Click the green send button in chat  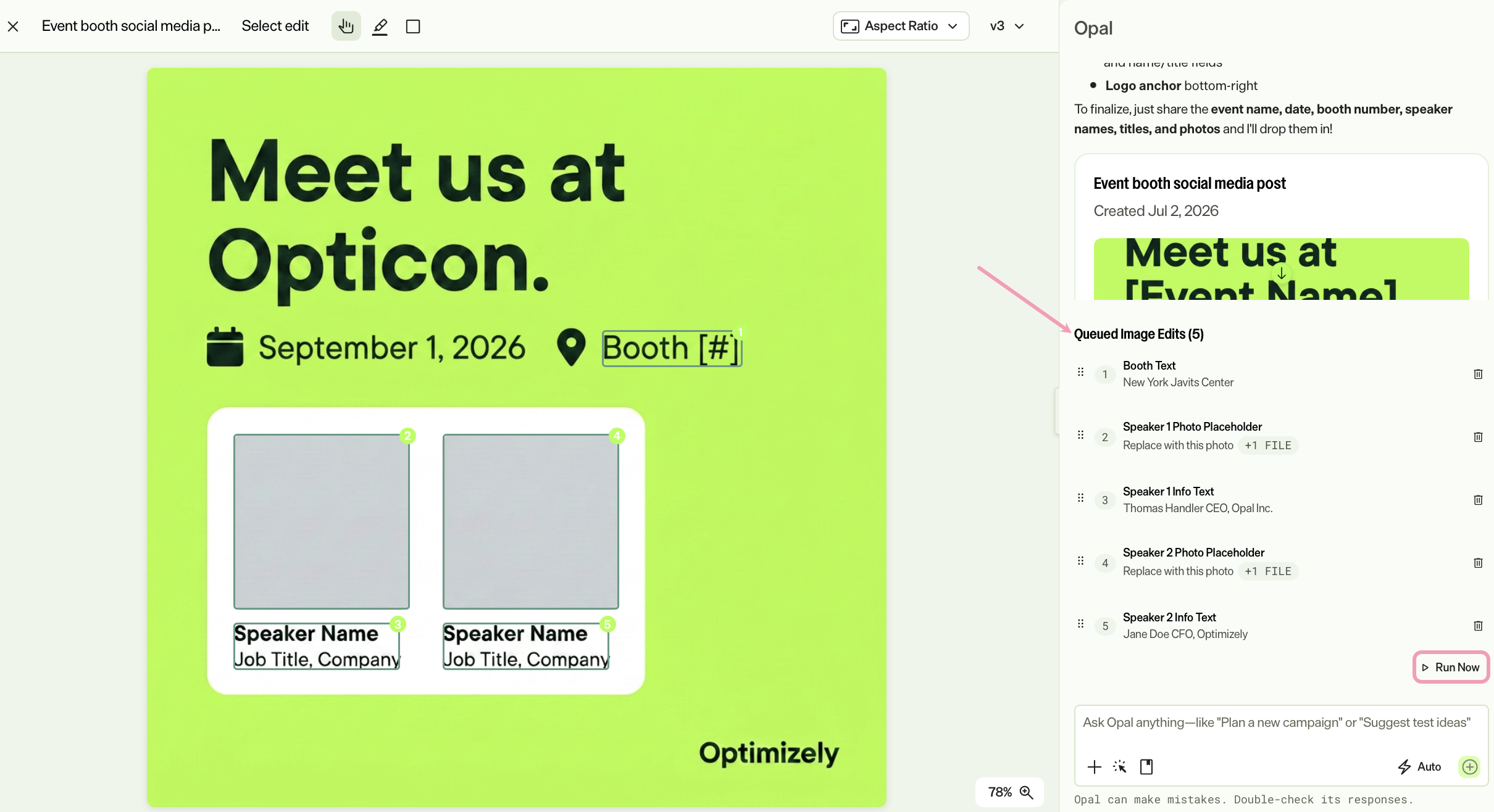(1470, 766)
